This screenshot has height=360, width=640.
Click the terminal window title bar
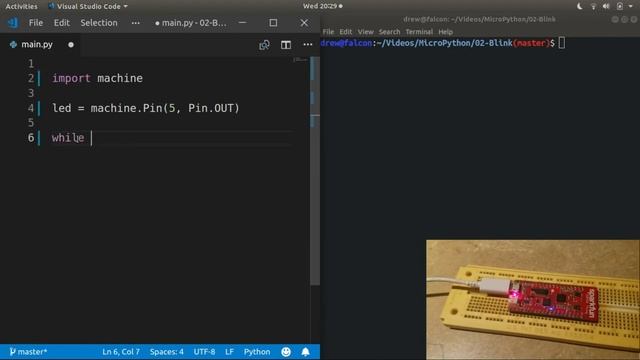480,19
